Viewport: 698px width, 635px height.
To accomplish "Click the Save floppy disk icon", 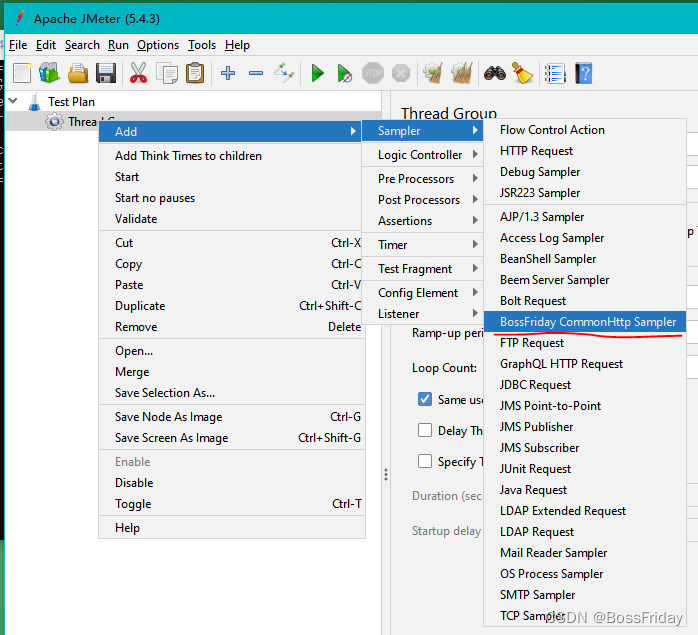I will point(106,73).
